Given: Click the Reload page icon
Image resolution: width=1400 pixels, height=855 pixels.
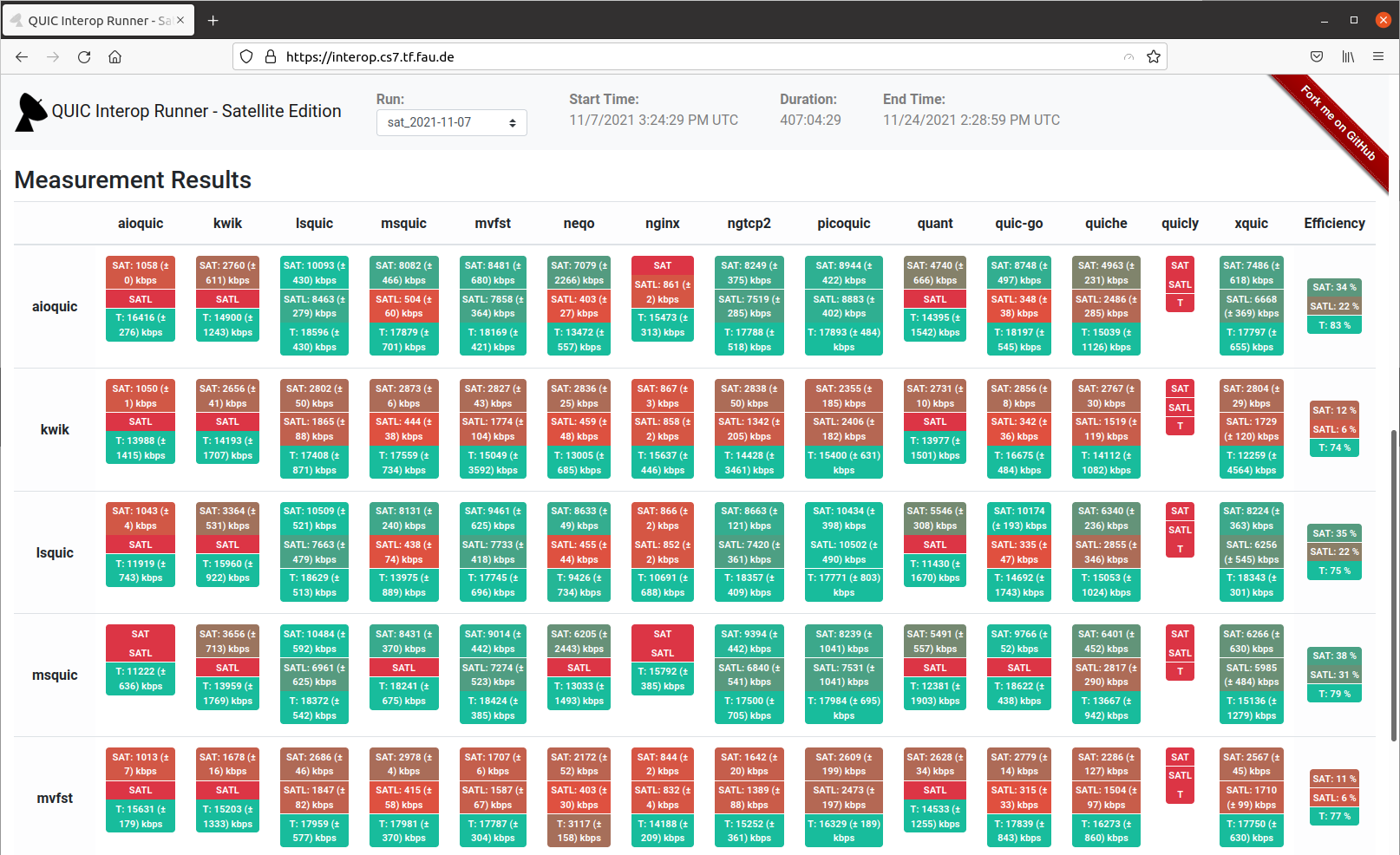Looking at the screenshot, I should (x=84, y=57).
